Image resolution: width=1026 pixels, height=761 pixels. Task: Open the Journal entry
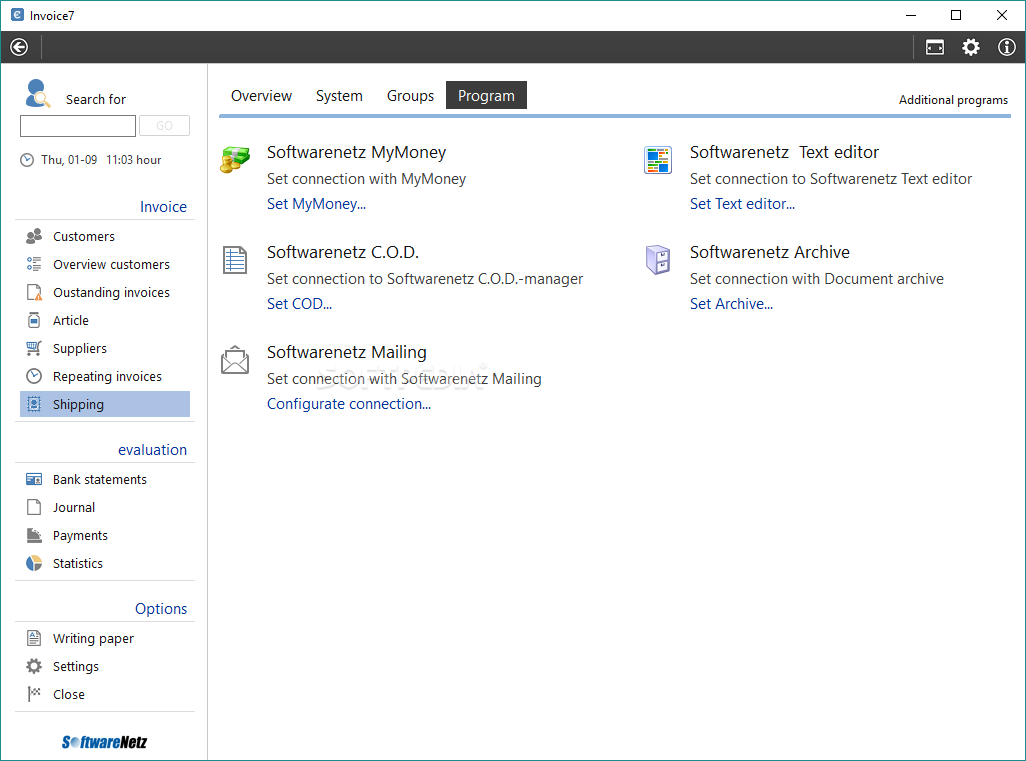(105, 507)
